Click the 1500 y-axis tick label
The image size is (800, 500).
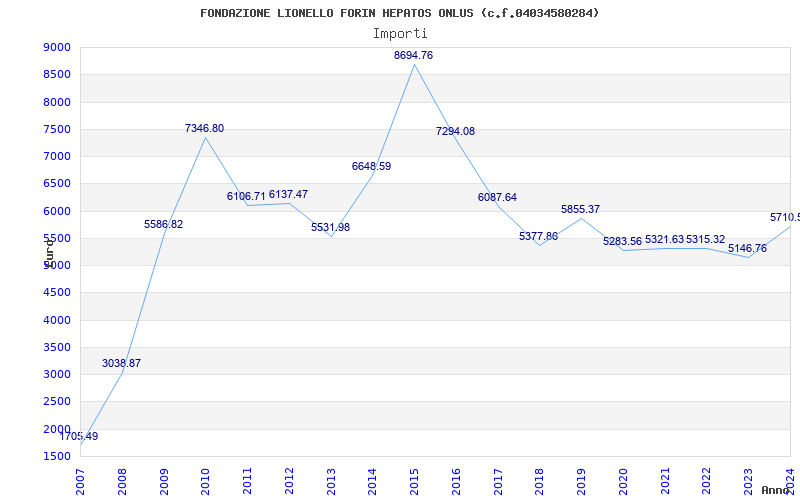point(57,456)
